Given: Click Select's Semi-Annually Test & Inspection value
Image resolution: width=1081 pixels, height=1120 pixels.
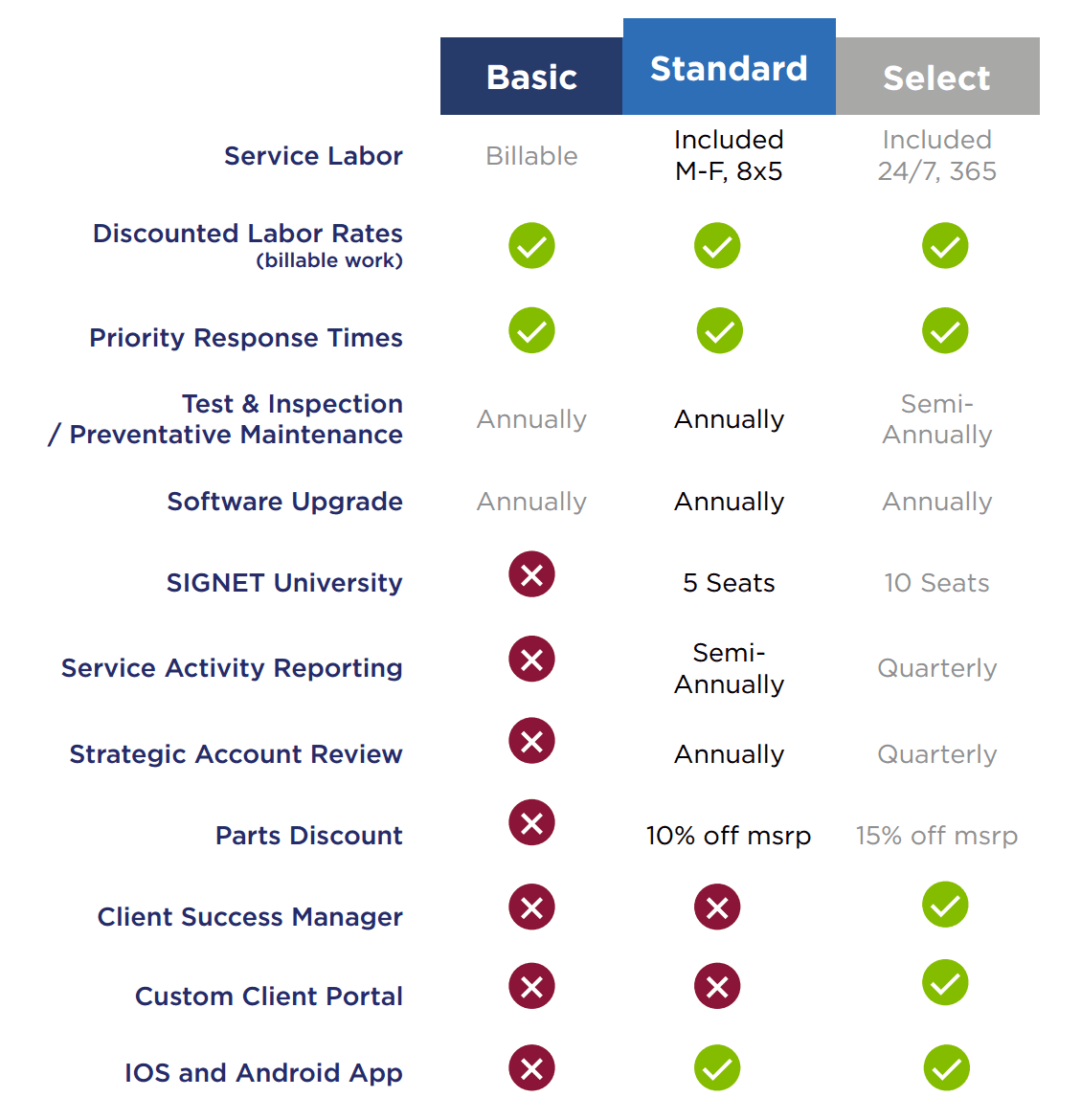Looking at the screenshot, I should coord(937,419).
